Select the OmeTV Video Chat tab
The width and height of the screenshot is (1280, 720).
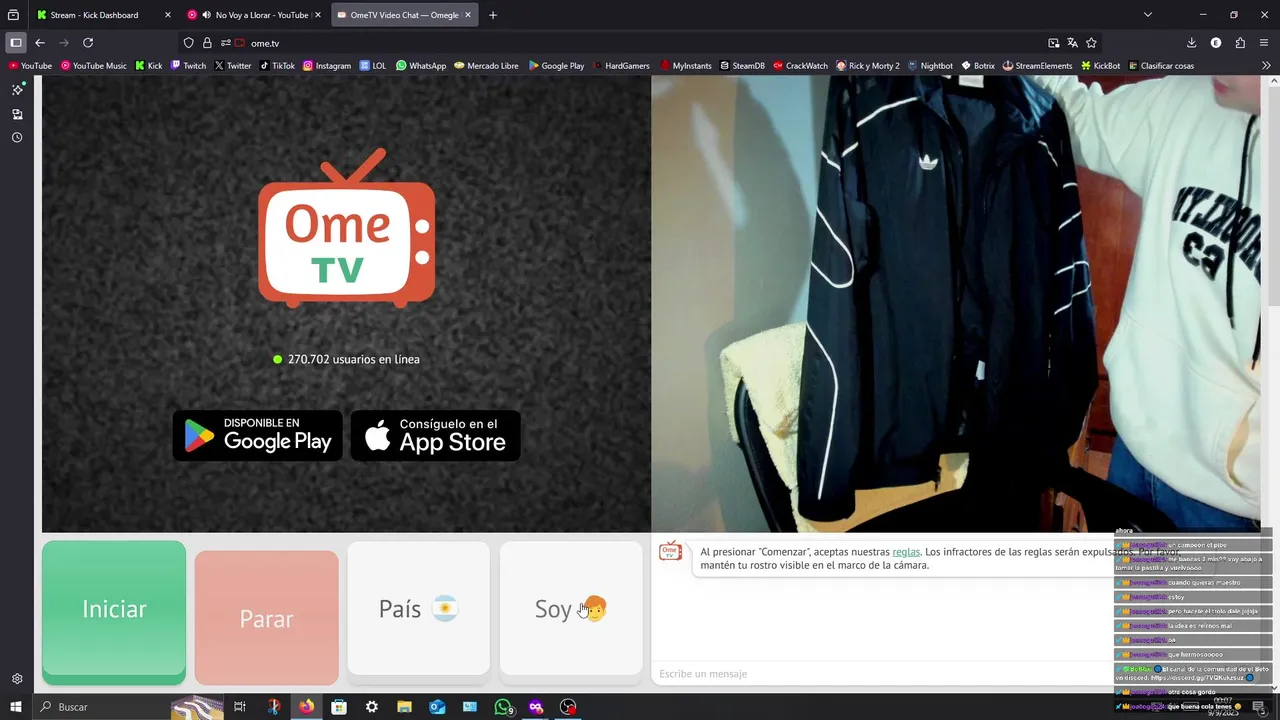click(x=404, y=15)
